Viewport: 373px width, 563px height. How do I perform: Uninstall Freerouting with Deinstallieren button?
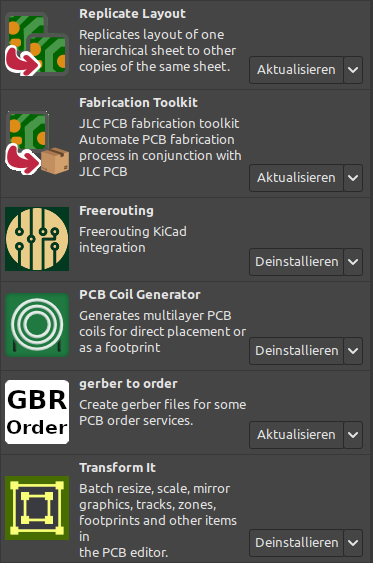pos(296,262)
